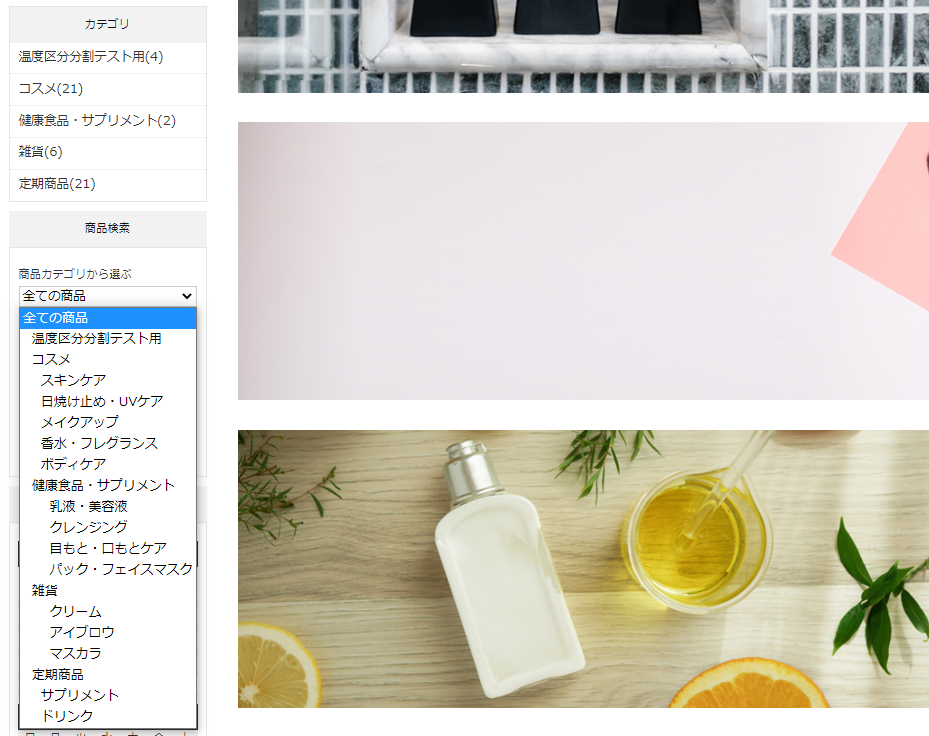Select マスカラ in the dropdown list
The image size is (929, 736).
75,653
